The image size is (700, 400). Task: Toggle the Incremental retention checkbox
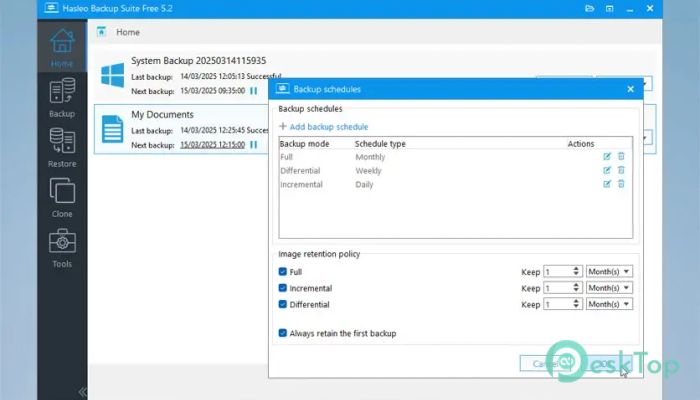(x=283, y=288)
